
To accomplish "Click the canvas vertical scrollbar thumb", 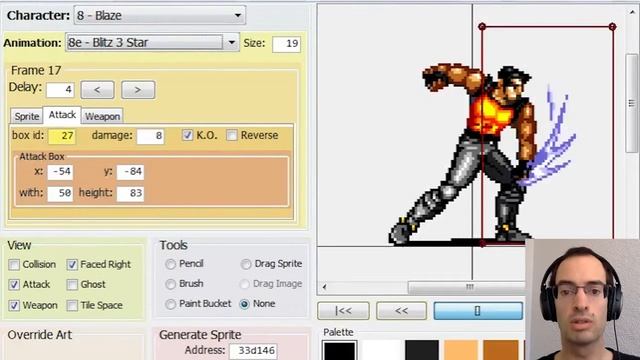I will (x=631, y=103).
